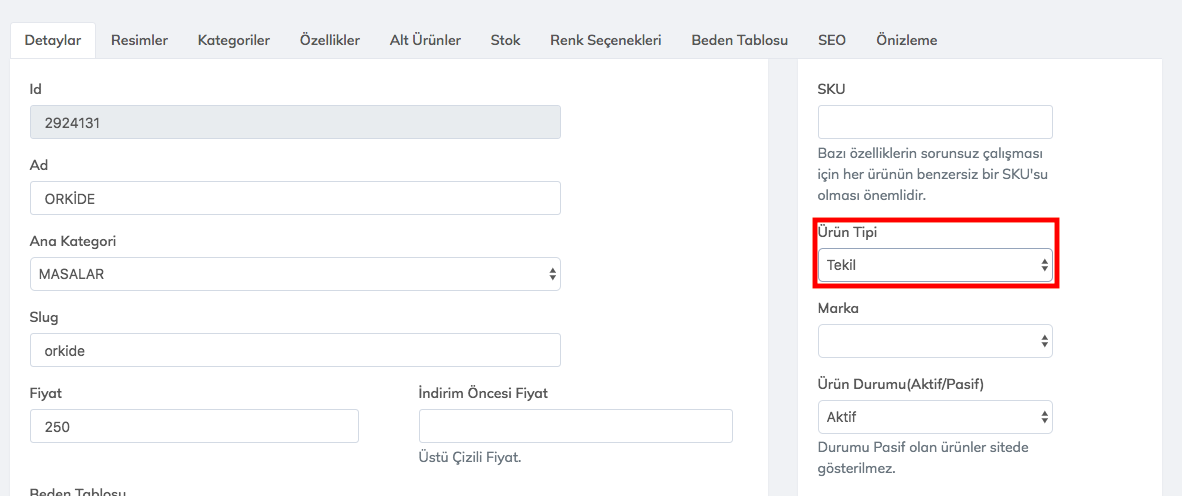
Task: Select the Detaylar tab
Action: click(x=52, y=40)
